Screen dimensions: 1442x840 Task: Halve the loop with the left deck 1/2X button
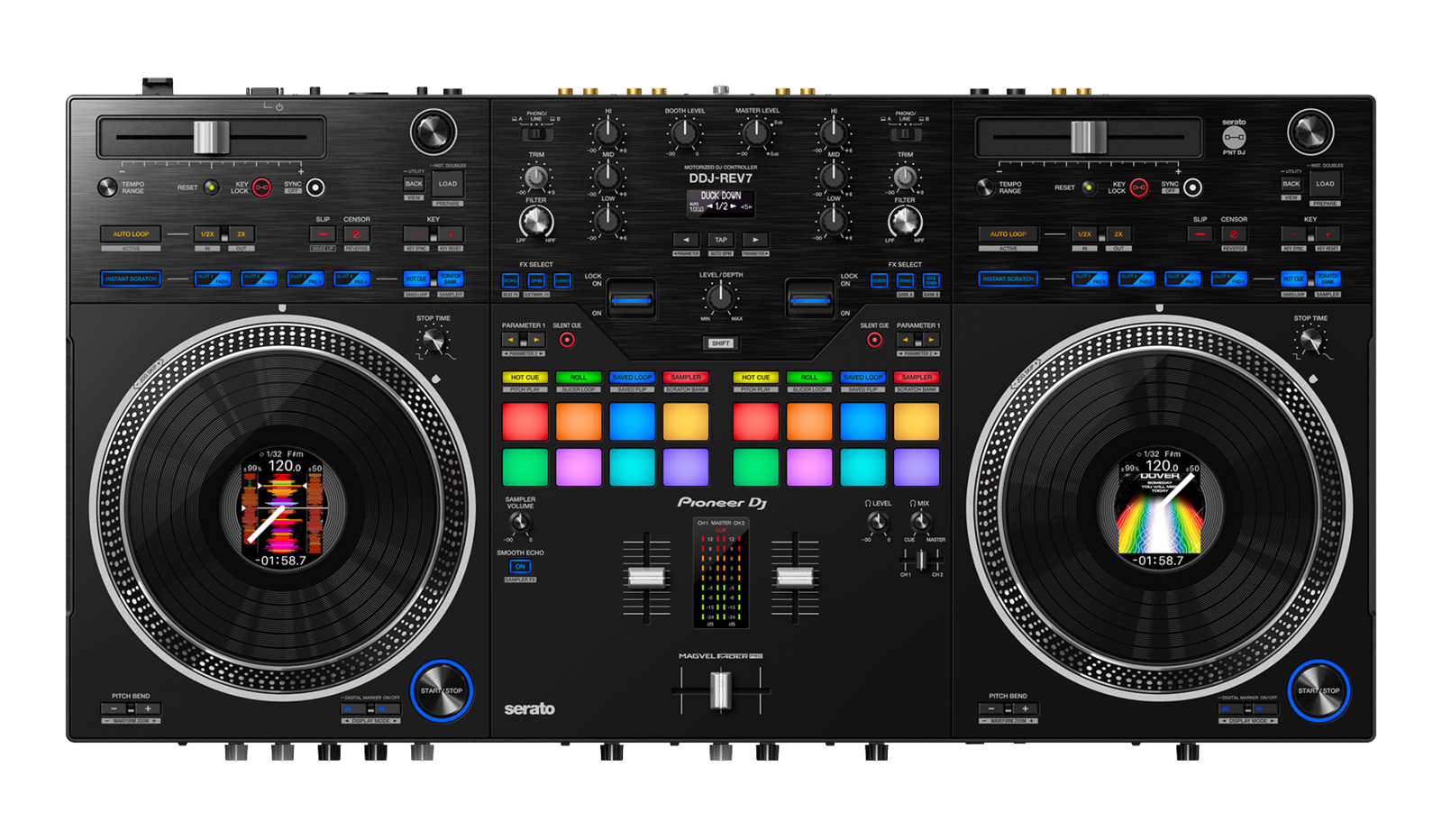click(x=207, y=234)
